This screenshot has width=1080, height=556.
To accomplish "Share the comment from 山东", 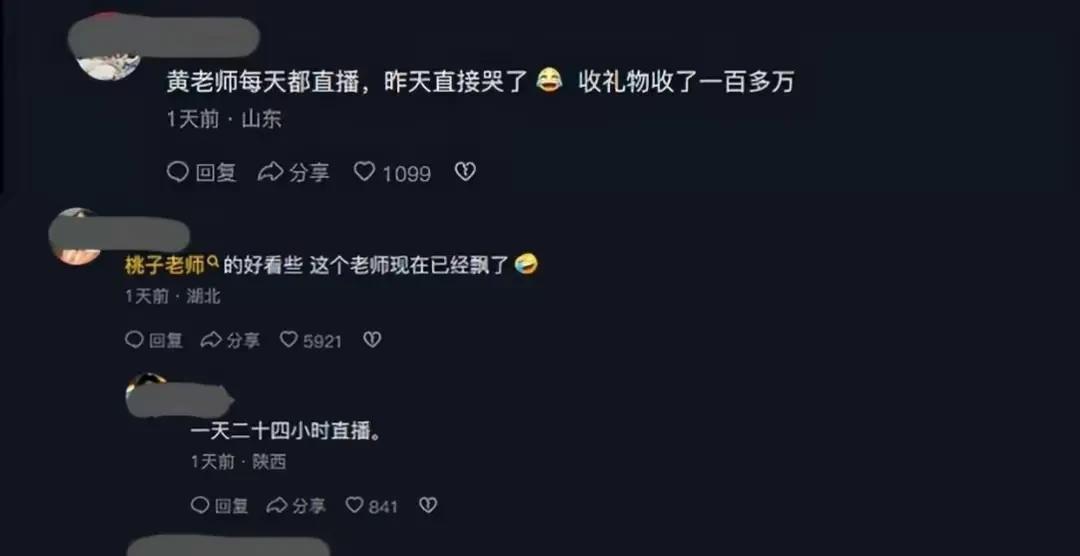I will click(x=293, y=172).
